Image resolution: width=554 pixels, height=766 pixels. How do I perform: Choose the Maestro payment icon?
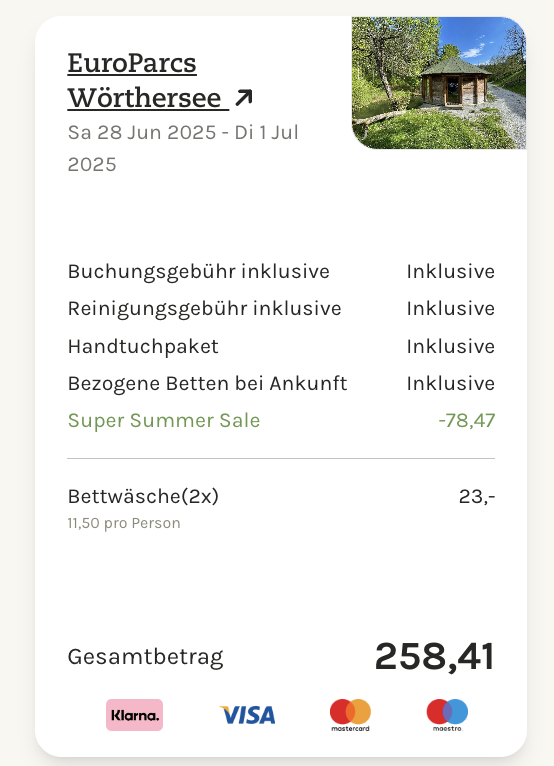click(x=447, y=715)
